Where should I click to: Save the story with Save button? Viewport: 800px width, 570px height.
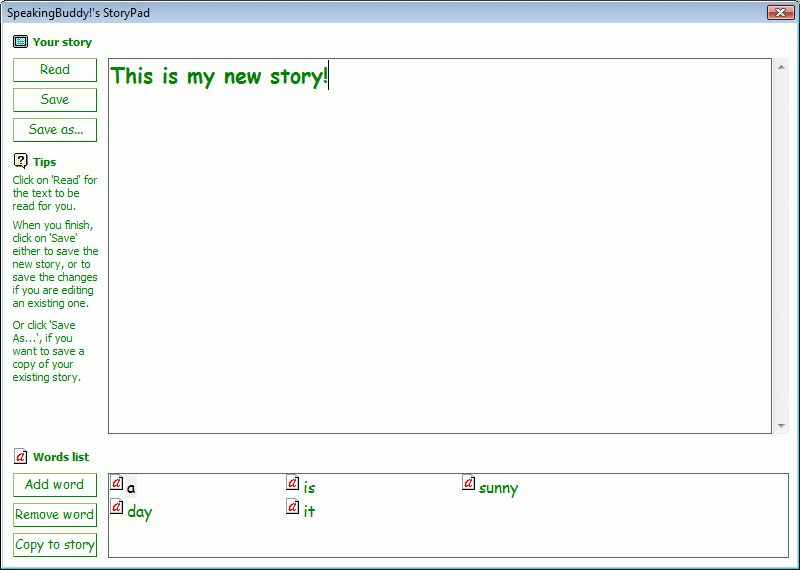tap(55, 100)
